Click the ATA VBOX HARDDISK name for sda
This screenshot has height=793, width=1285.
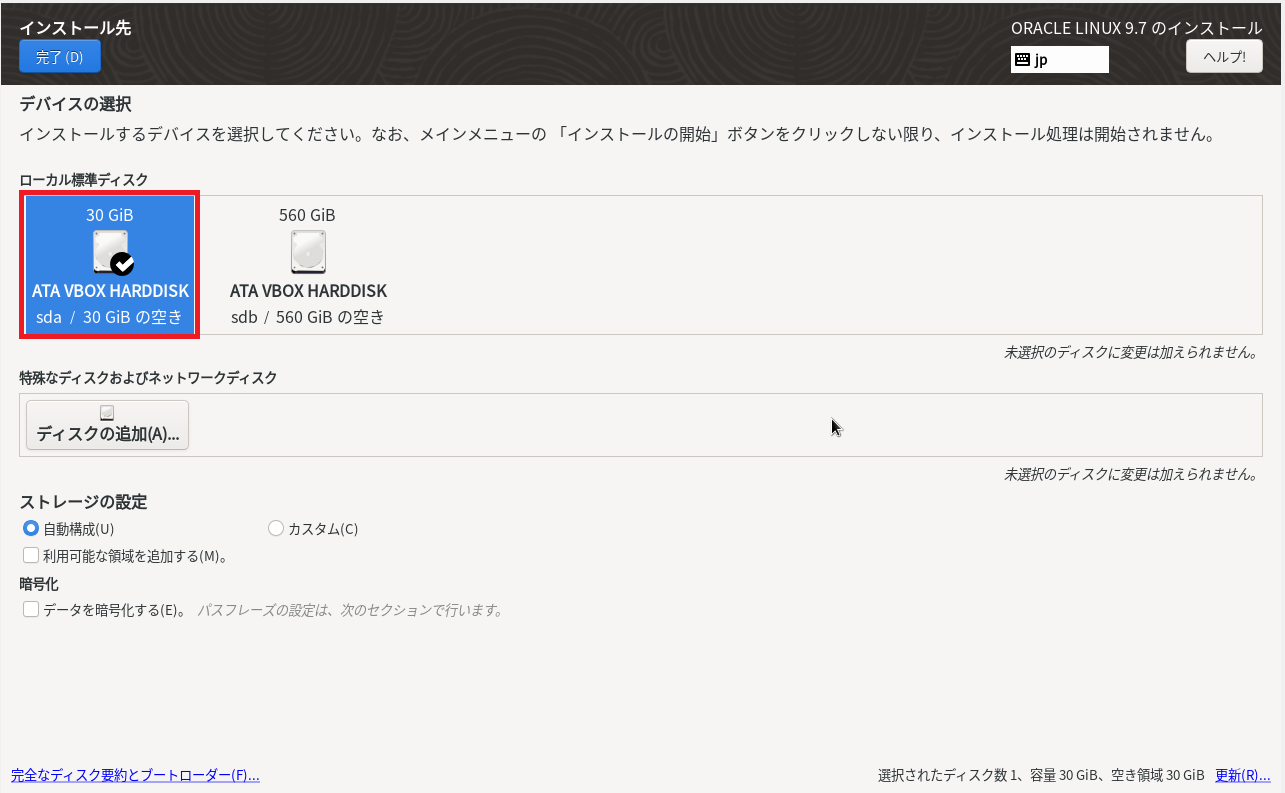pyautogui.click(x=110, y=291)
